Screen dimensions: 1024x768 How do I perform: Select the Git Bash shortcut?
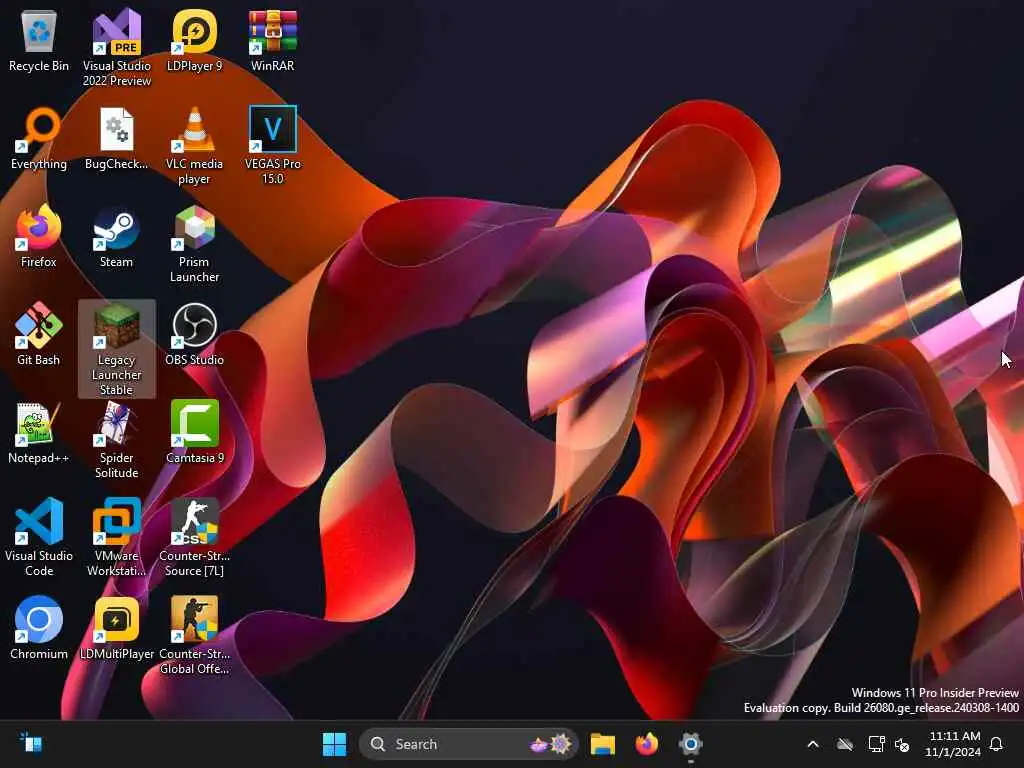point(39,334)
